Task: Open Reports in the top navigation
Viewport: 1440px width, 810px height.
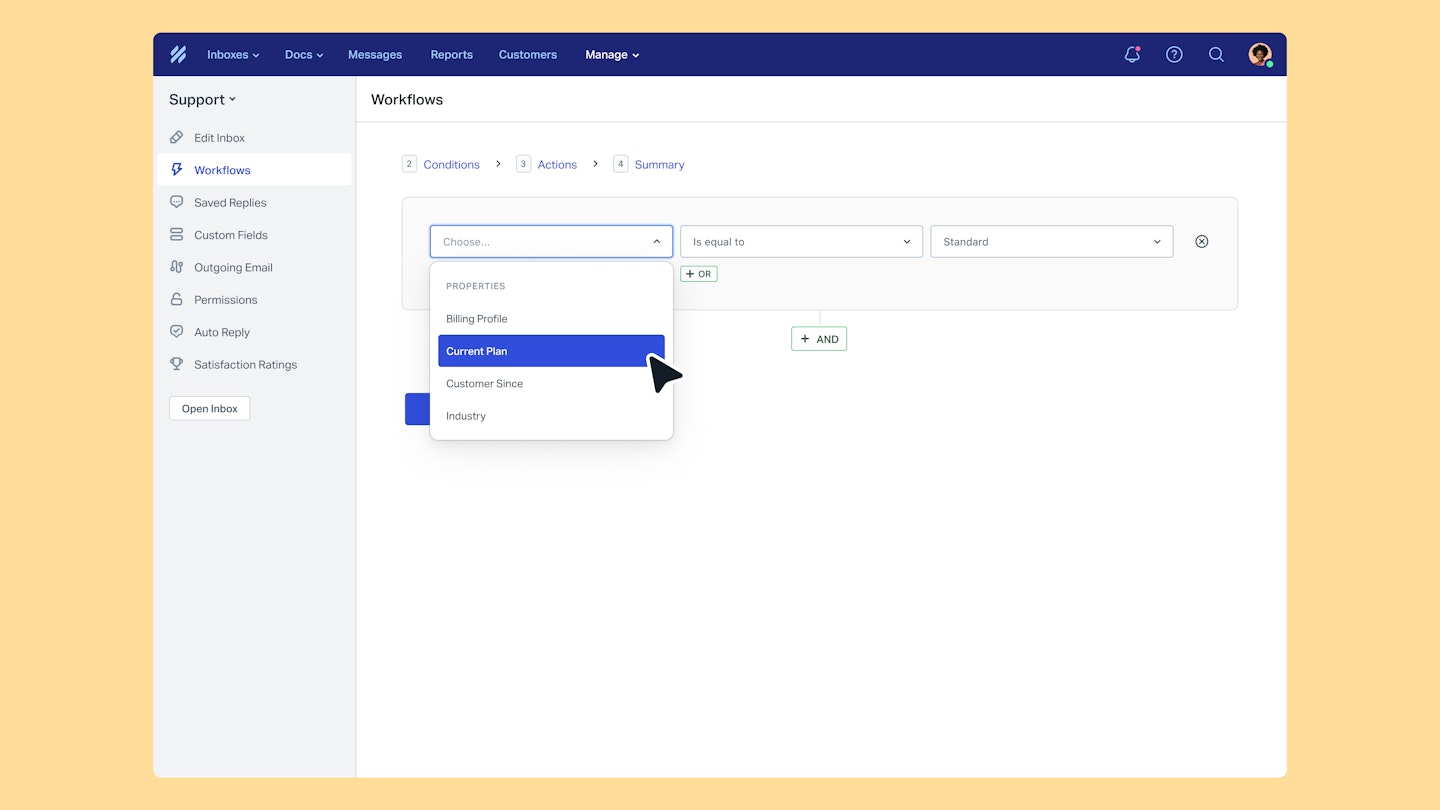Action: coord(452,55)
